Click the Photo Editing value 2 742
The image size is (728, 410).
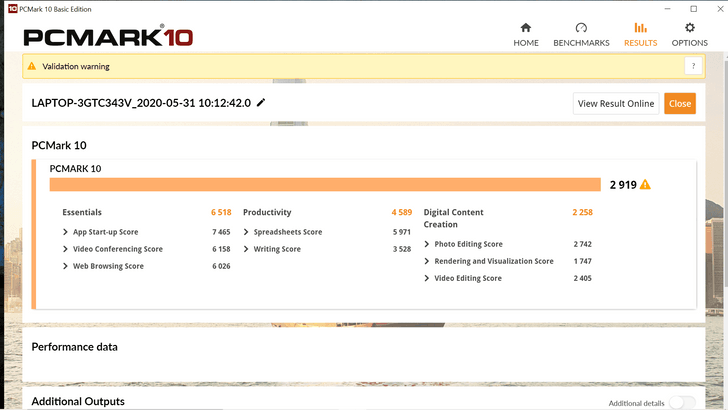(x=582, y=244)
